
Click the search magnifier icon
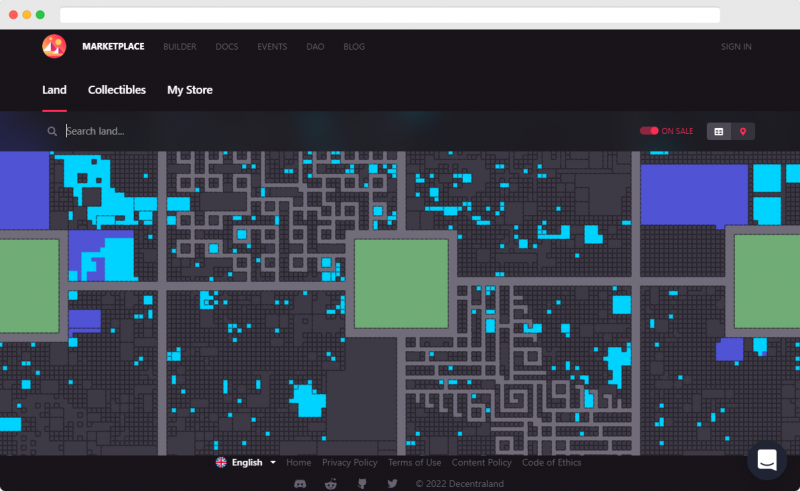coord(52,131)
